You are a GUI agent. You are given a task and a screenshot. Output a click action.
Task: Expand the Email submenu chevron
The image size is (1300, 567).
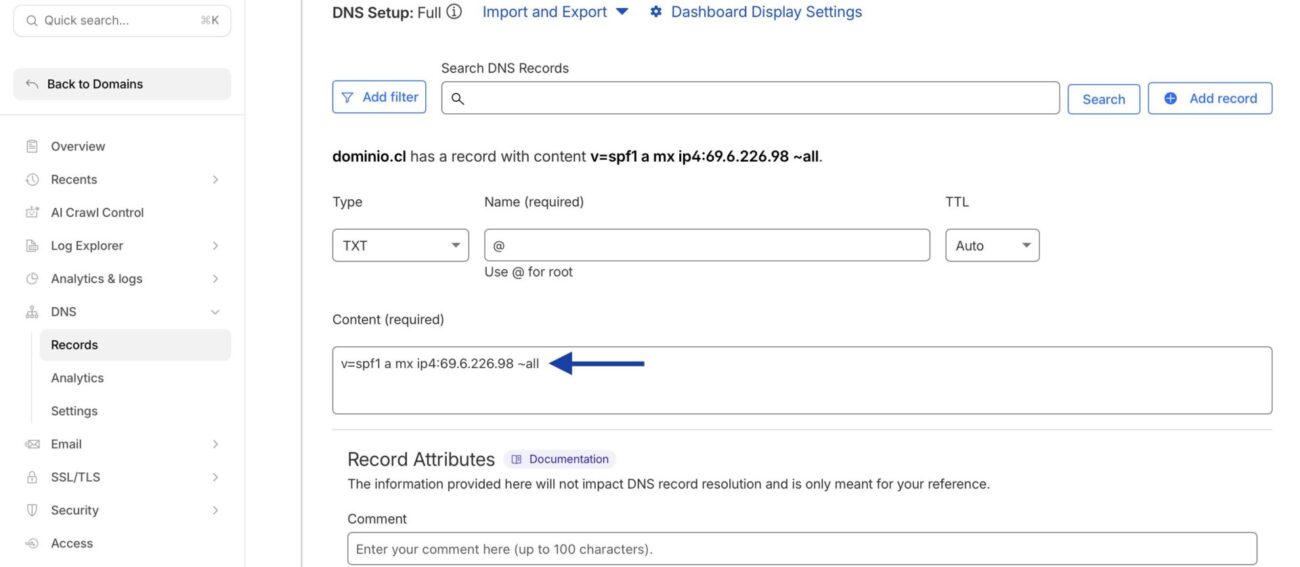coord(215,444)
